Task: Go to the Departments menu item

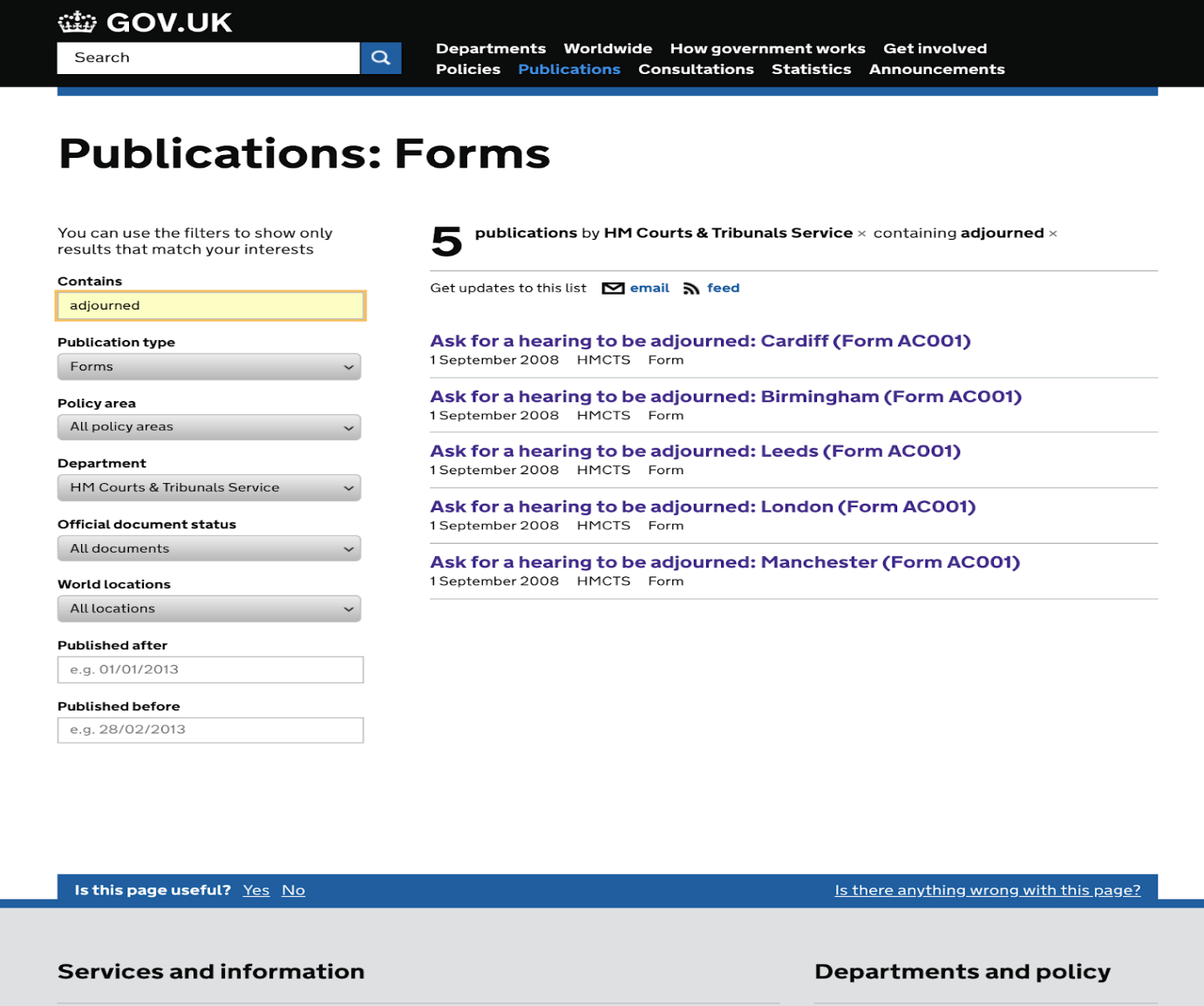Action: coord(491,49)
